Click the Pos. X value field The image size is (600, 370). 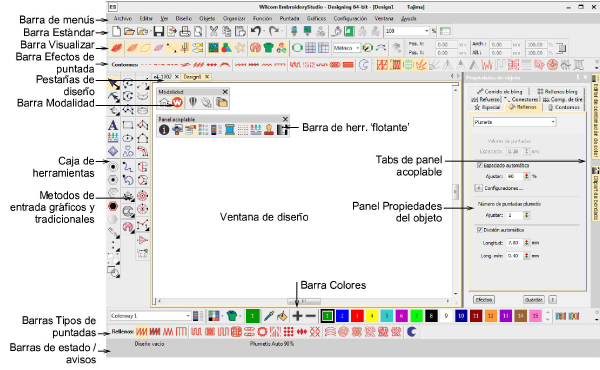446,44
